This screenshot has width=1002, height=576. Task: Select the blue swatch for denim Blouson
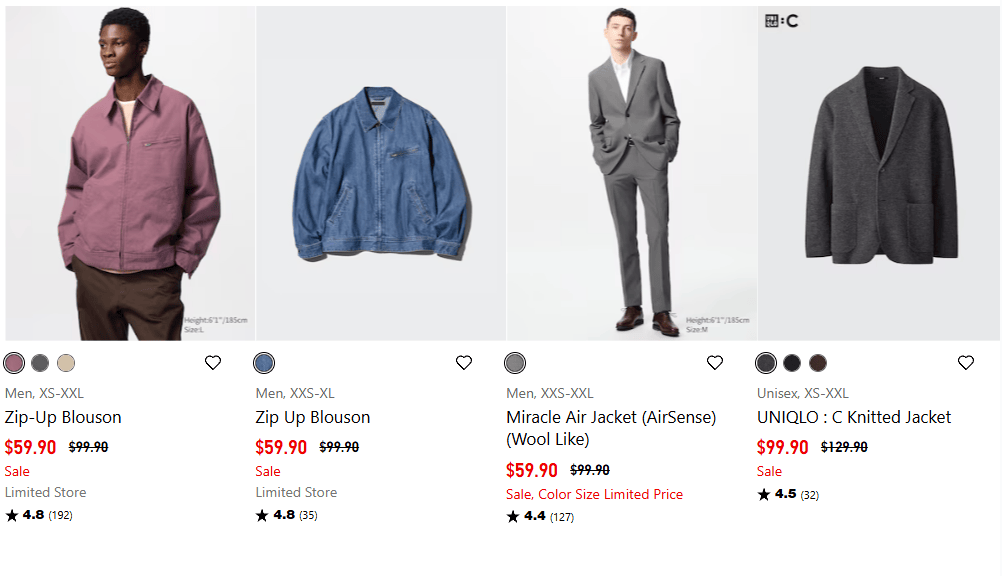pos(264,363)
